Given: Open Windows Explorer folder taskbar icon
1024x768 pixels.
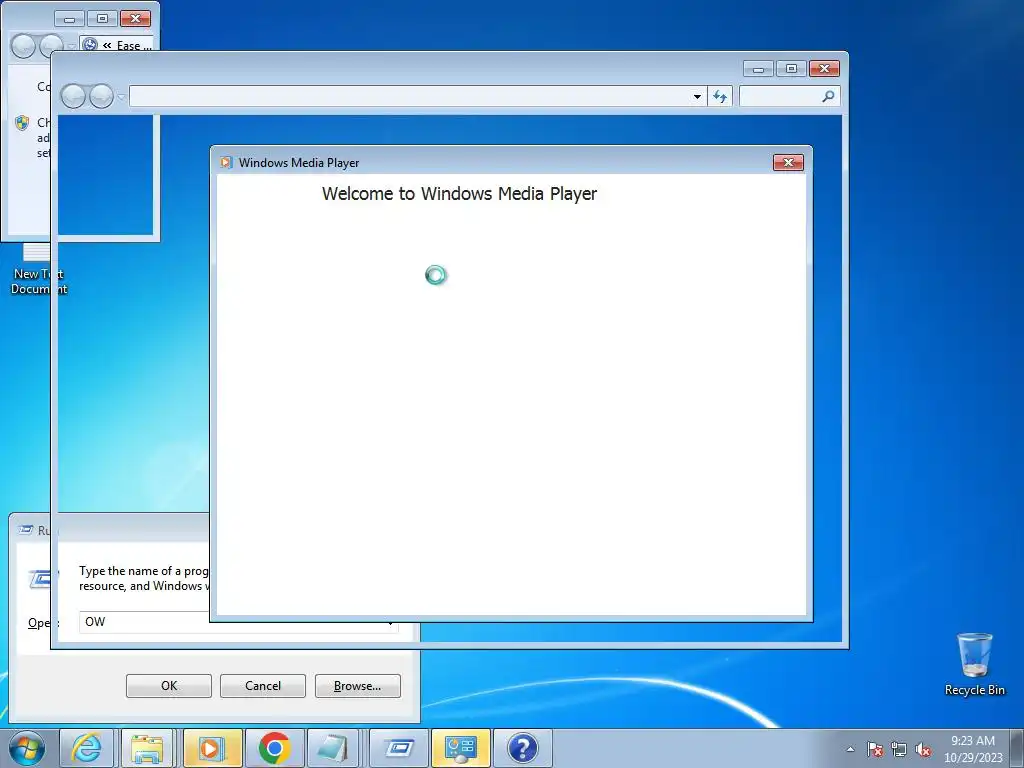Looking at the screenshot, I should tap(147, 748).
